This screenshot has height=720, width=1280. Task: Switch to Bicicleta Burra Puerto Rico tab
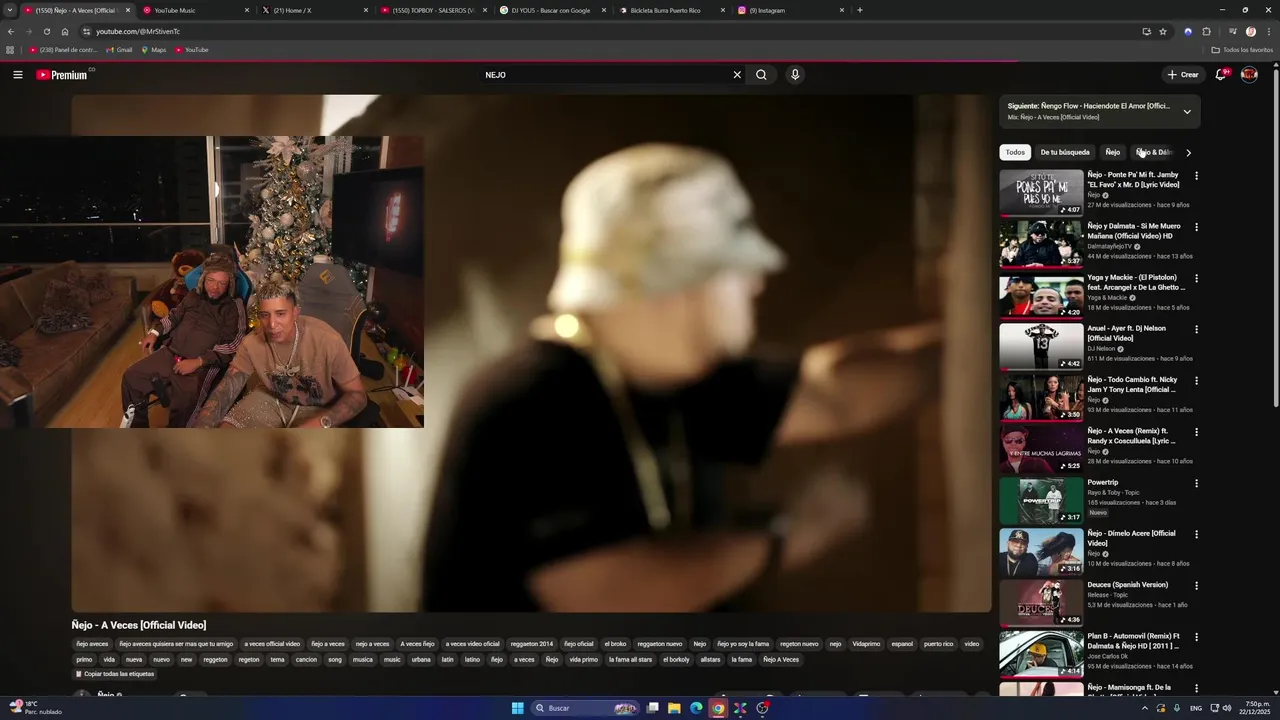tap(671, 10)
